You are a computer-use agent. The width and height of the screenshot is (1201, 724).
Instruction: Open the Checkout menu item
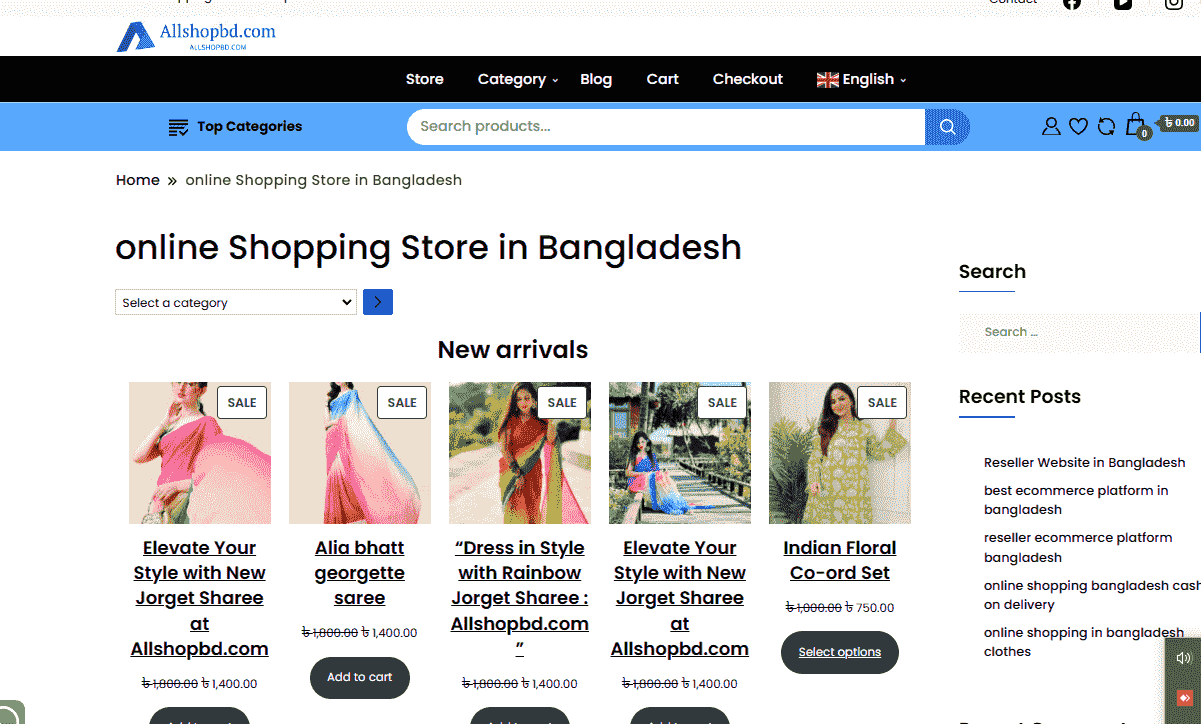click(748, 79)
